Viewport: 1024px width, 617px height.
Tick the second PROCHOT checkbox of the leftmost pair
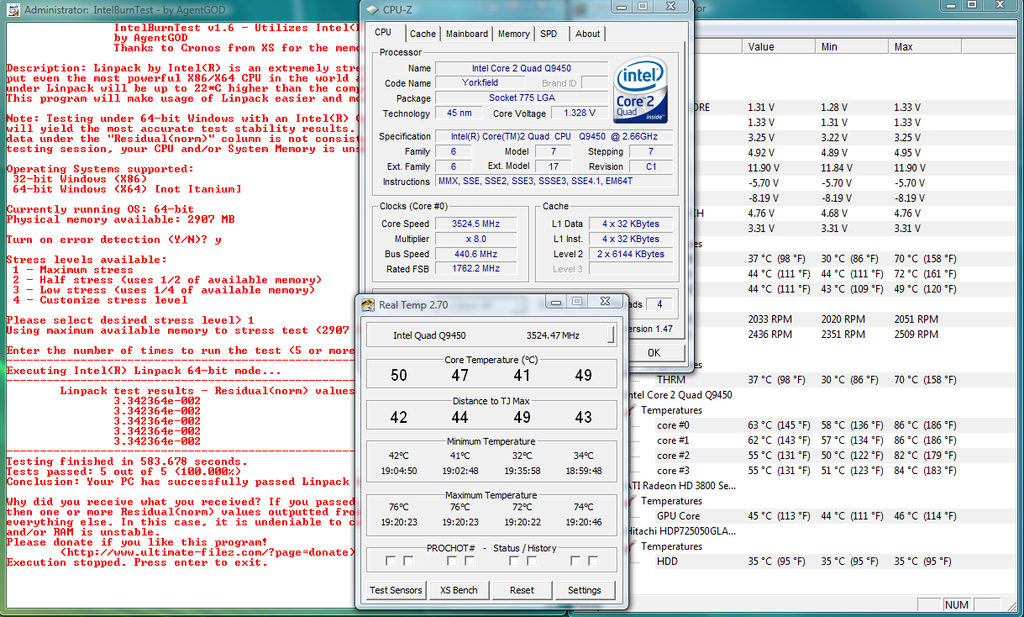pyautogui.click(x=408, y=561)
